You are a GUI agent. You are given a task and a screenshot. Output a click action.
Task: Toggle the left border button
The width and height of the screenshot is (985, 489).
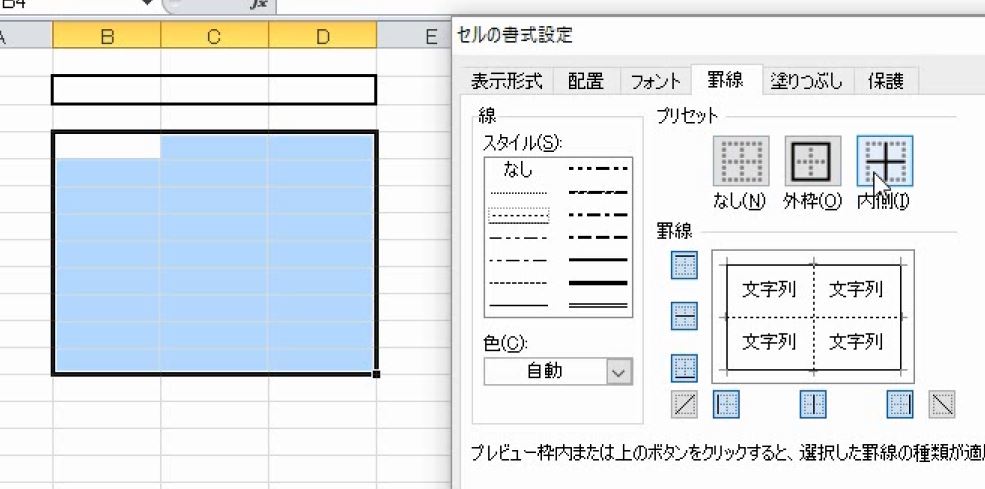coord(726,404)
